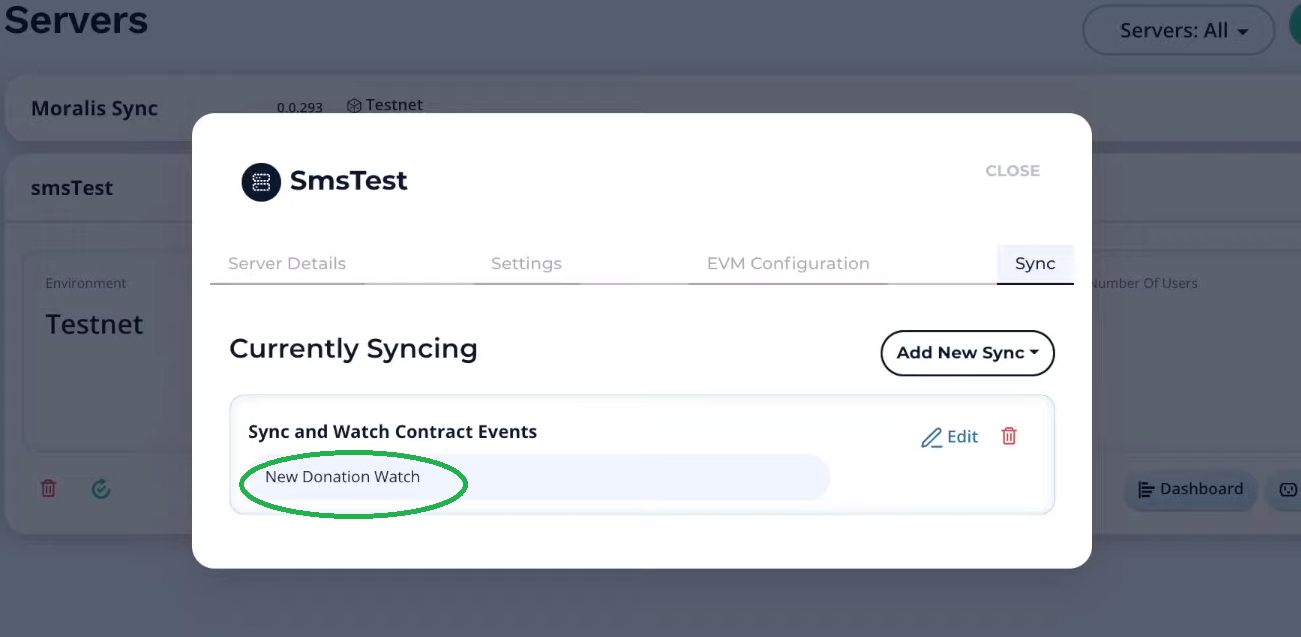
Task: Click the icon button right of Dashboard
Action: [1285, 490]
